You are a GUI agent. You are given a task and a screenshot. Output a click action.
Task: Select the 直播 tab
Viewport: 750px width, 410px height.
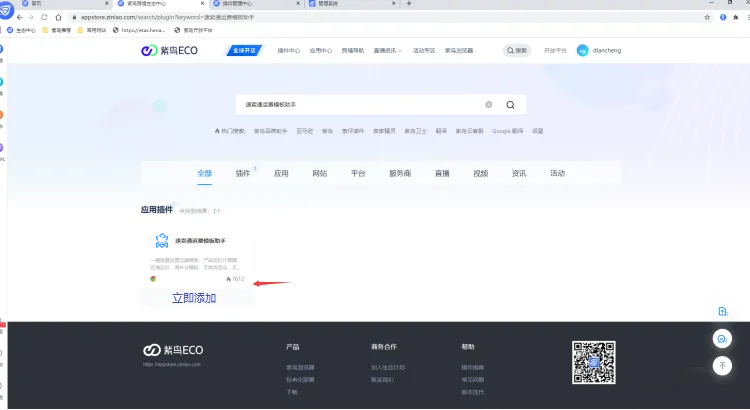pos(442,173)
